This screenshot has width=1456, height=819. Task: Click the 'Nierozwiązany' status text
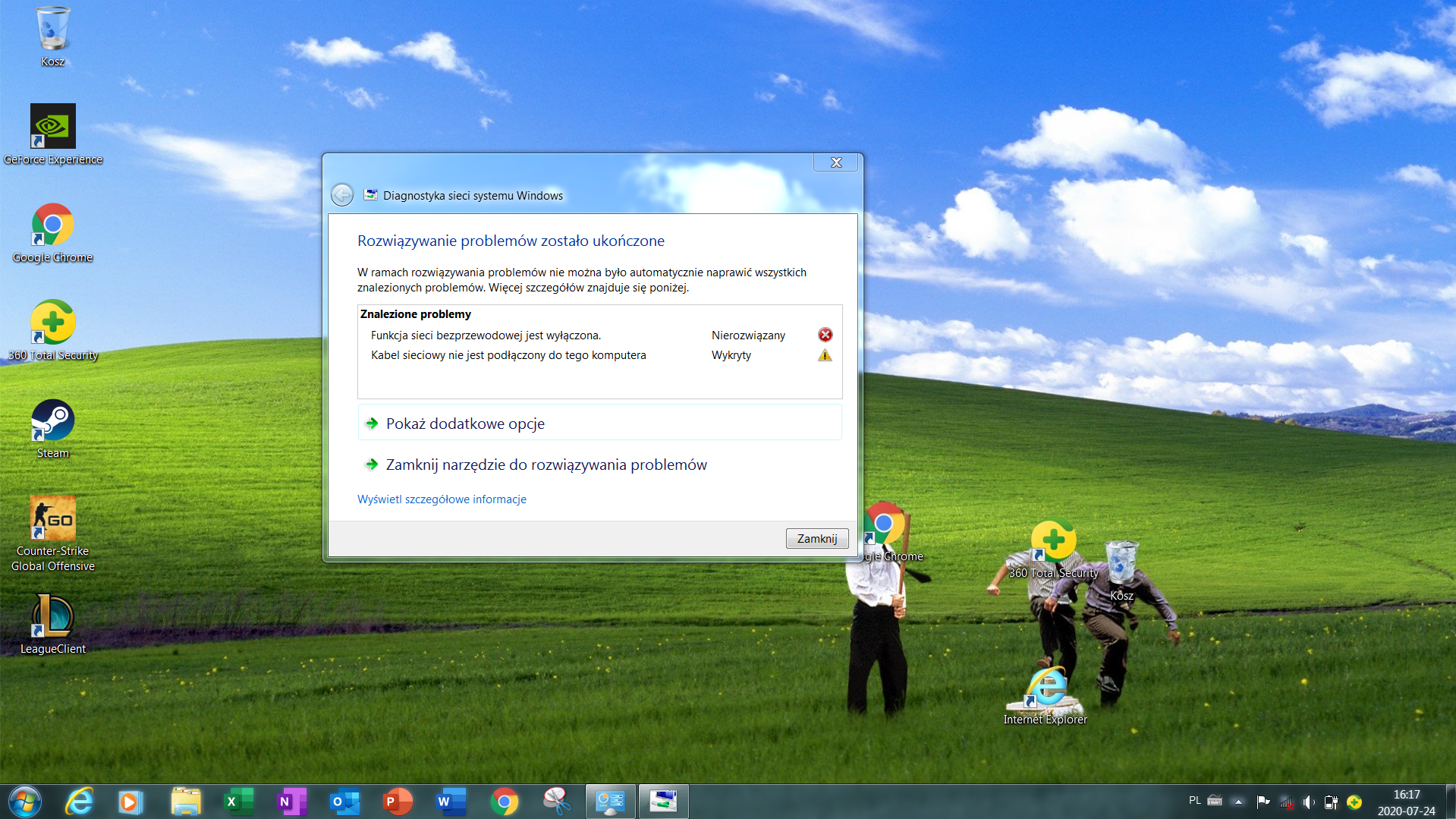coord(748,335)
